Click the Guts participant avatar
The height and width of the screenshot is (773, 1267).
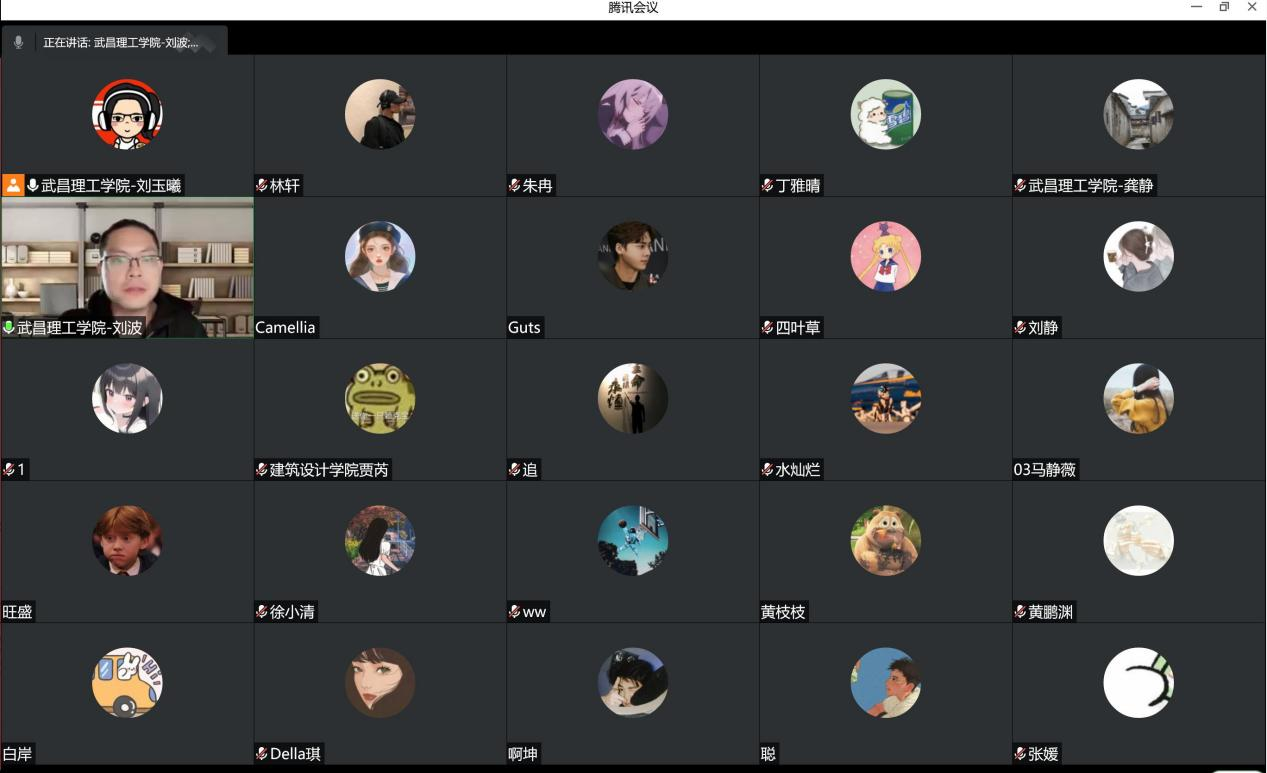[633, 256]
